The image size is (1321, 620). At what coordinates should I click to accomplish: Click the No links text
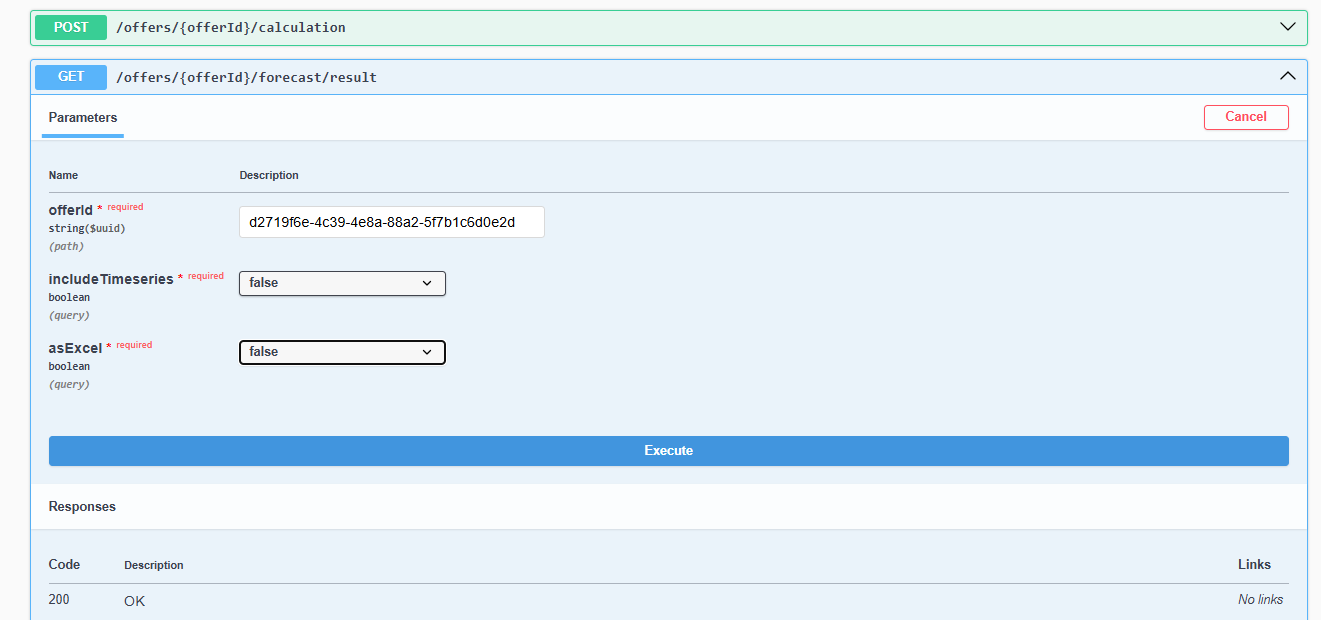(x=1260, y=600)
